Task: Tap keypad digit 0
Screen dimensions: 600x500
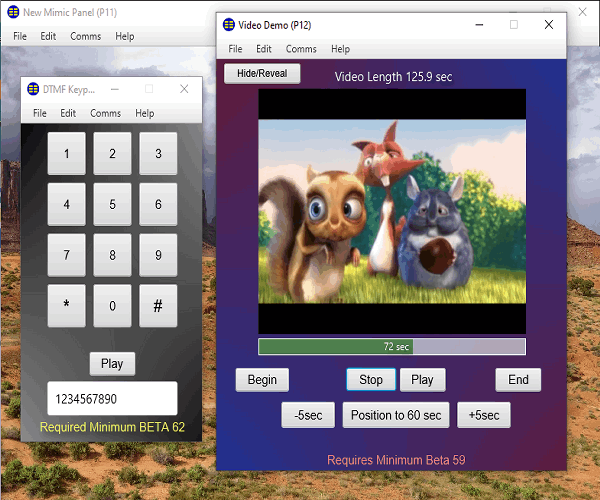Action: [112, 306]
